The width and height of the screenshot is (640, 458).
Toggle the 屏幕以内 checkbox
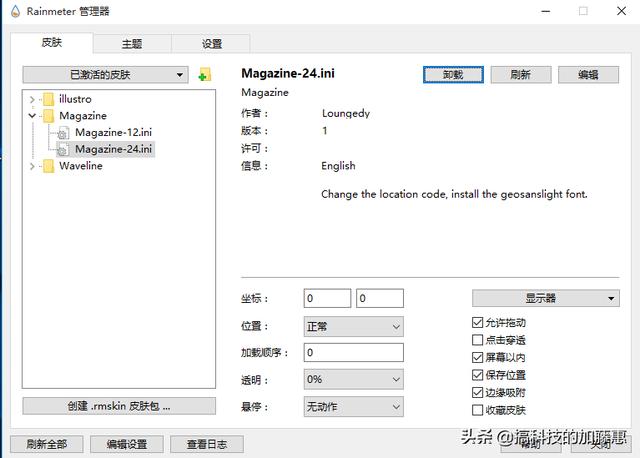(x=477, y=358)
